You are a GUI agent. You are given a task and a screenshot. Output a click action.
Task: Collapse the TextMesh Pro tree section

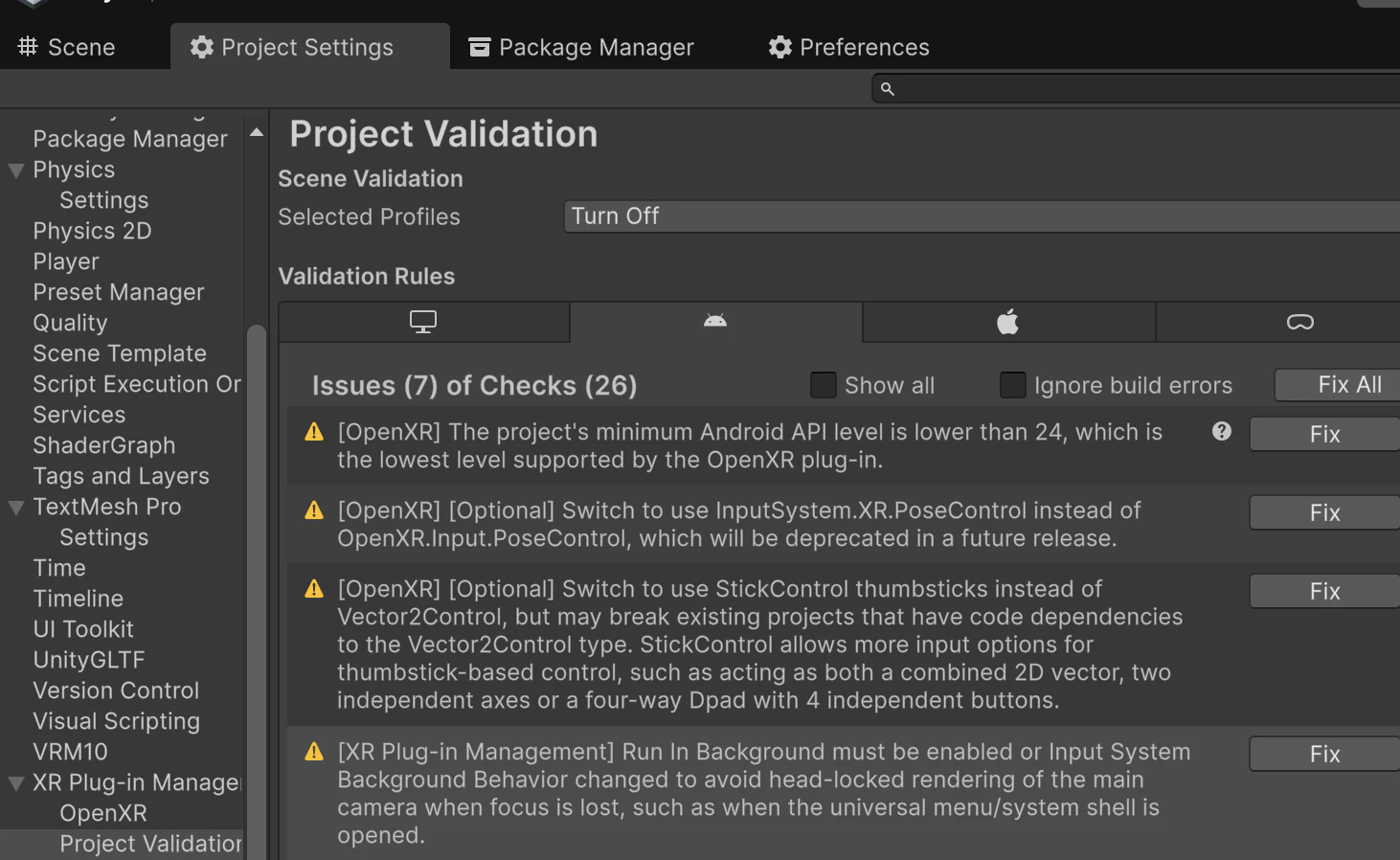[x=16, y=508]
